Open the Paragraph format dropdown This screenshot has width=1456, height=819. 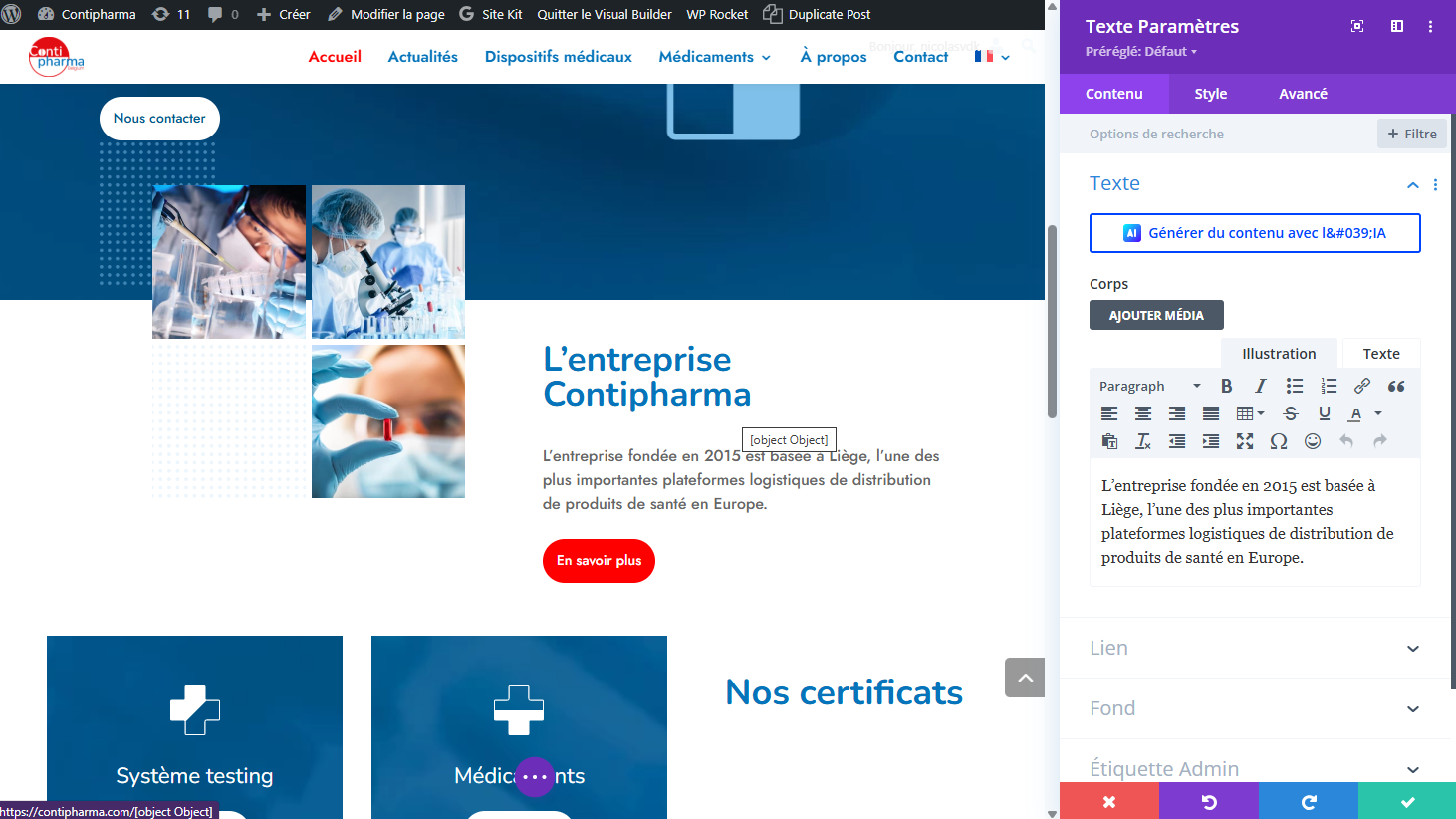(1149, 386)
